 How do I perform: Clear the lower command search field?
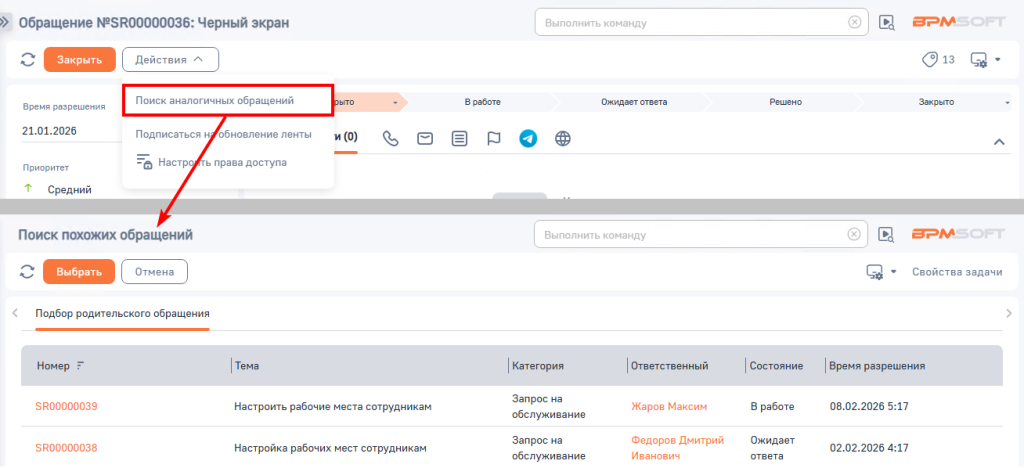(854, 234)
